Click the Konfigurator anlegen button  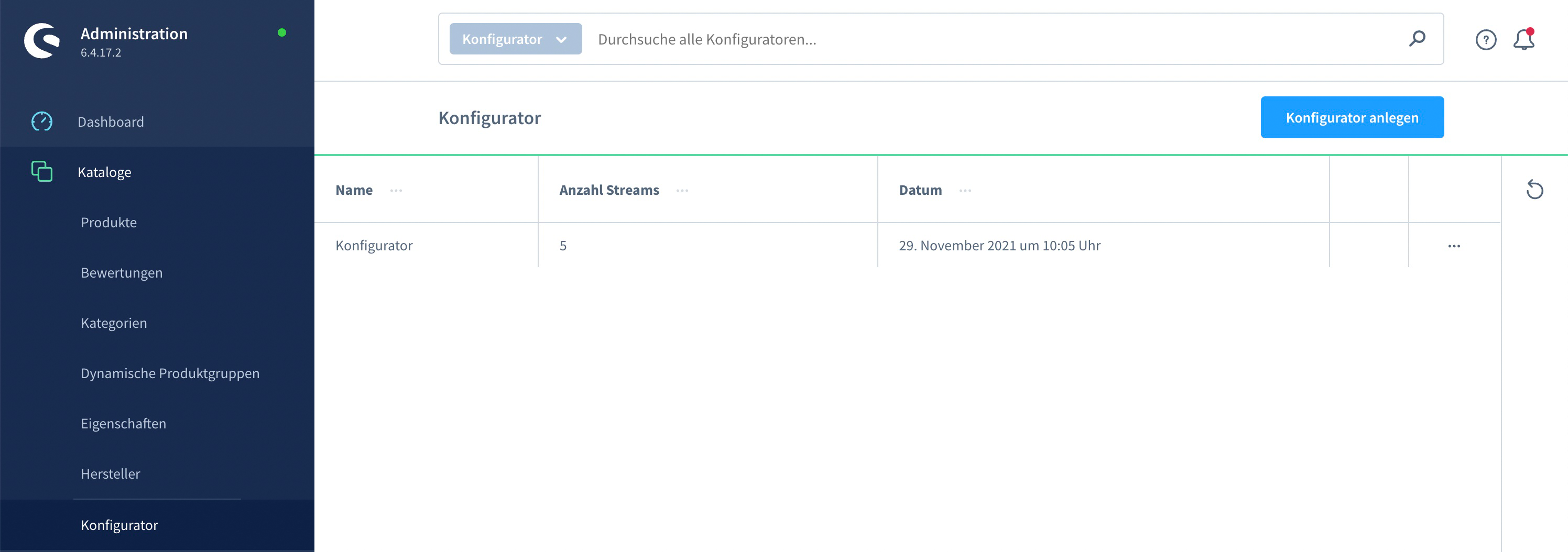pos(1352,117)
